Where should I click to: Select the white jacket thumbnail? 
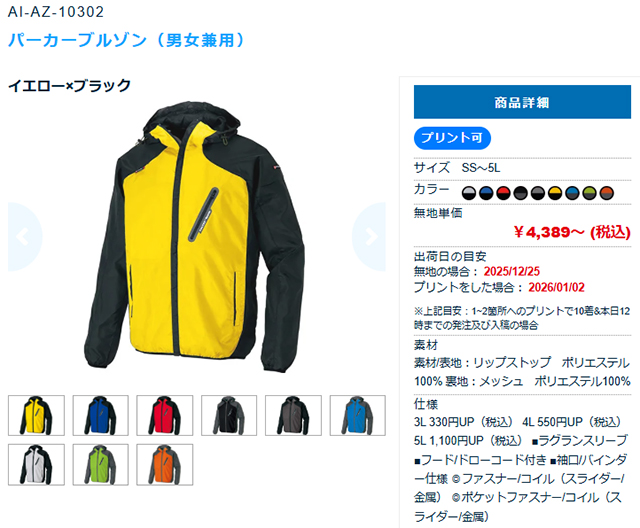36,465
